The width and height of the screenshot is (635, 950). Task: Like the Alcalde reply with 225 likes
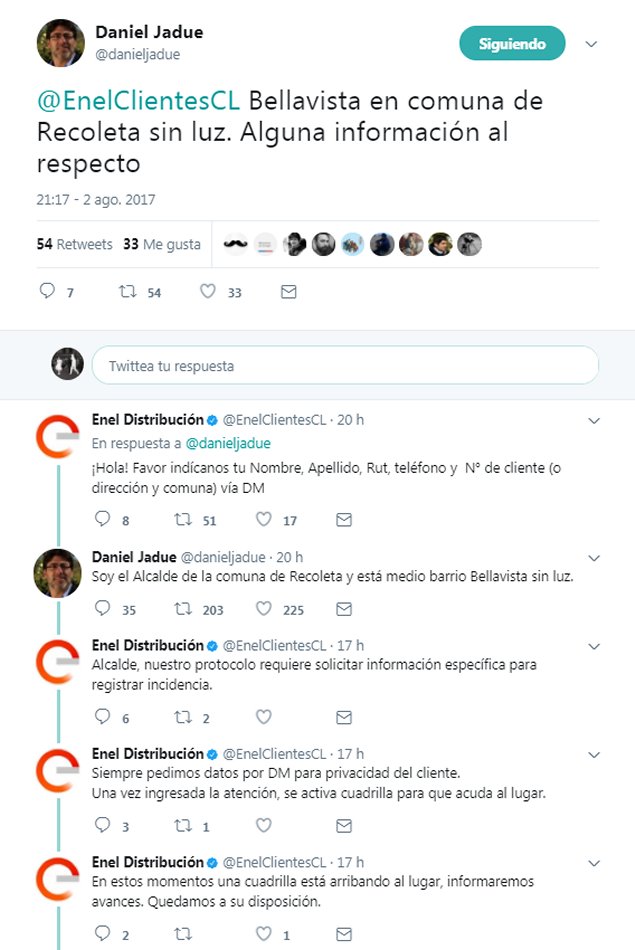pos(264,608)
